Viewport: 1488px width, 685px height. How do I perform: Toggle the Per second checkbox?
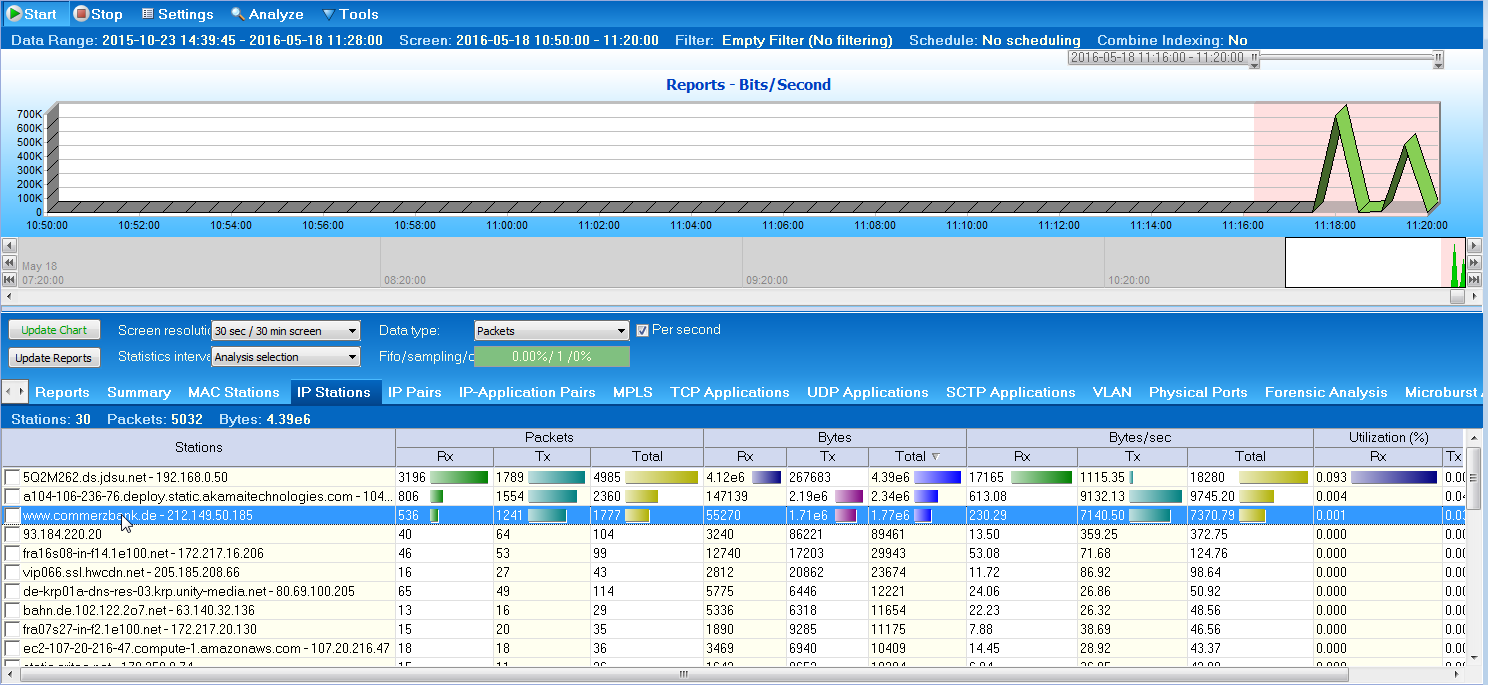(643, 330)
